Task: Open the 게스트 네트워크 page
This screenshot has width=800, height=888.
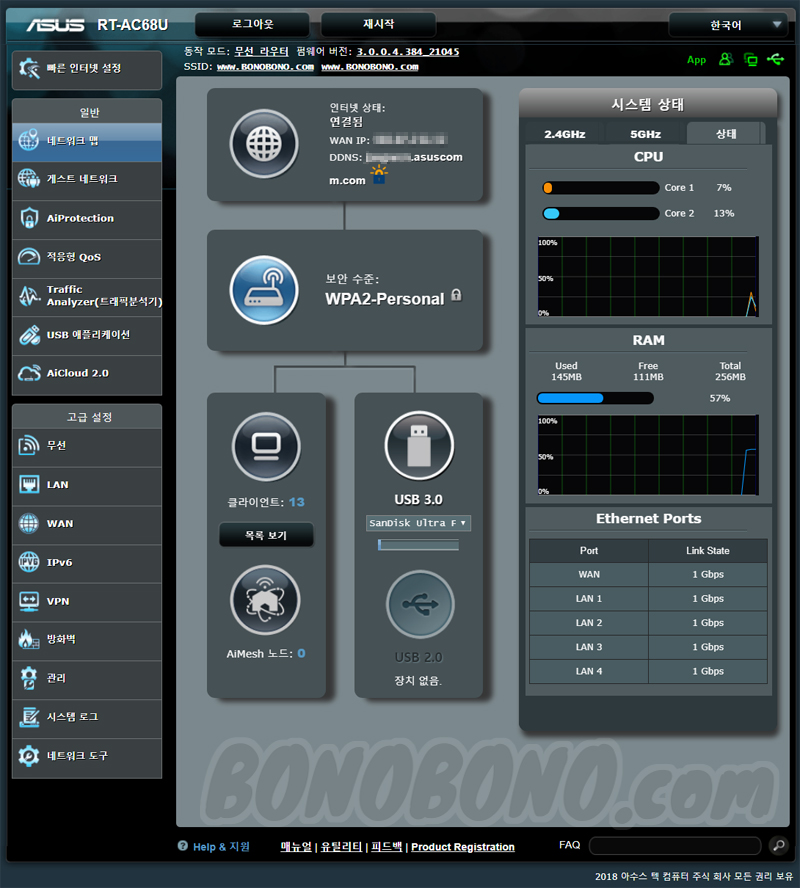Action: [87, 180]
